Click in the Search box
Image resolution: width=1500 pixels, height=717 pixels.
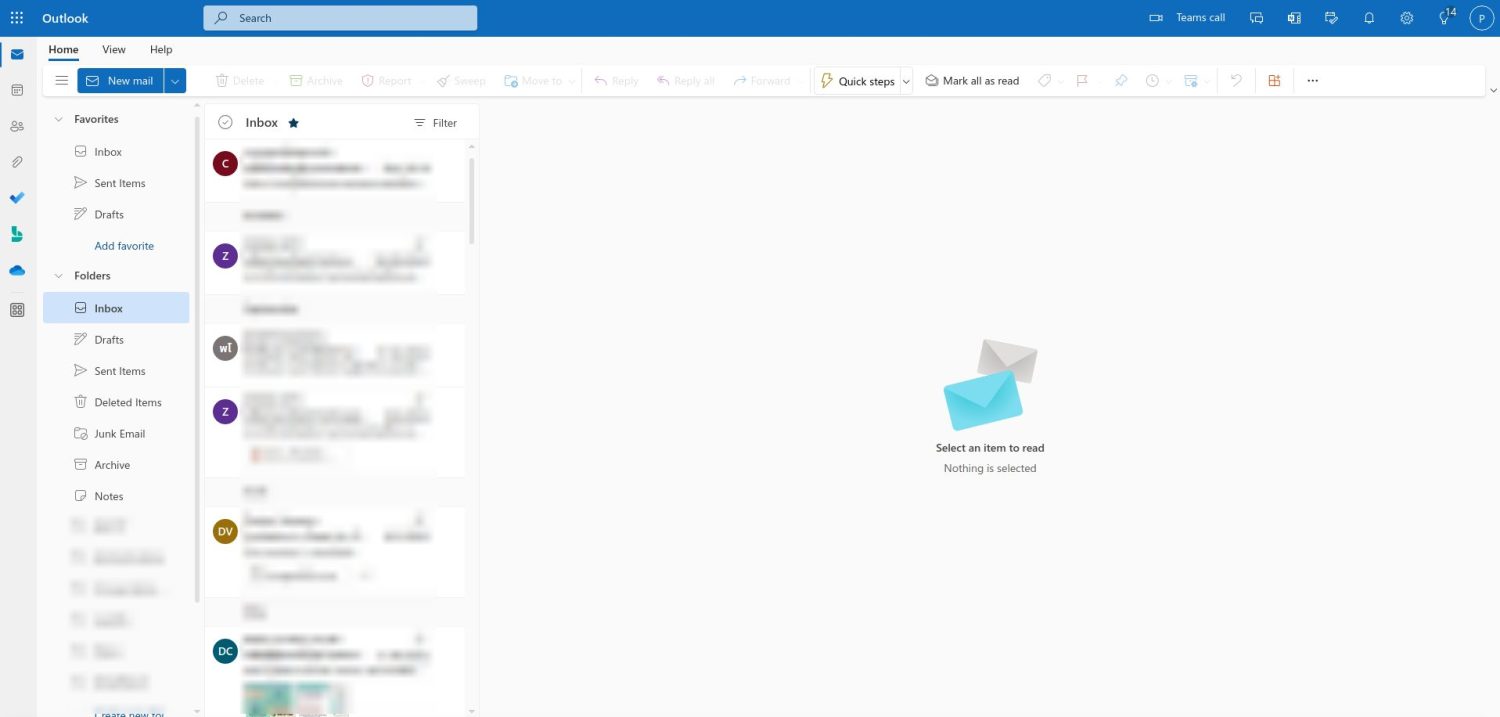(x=340, y=18)
